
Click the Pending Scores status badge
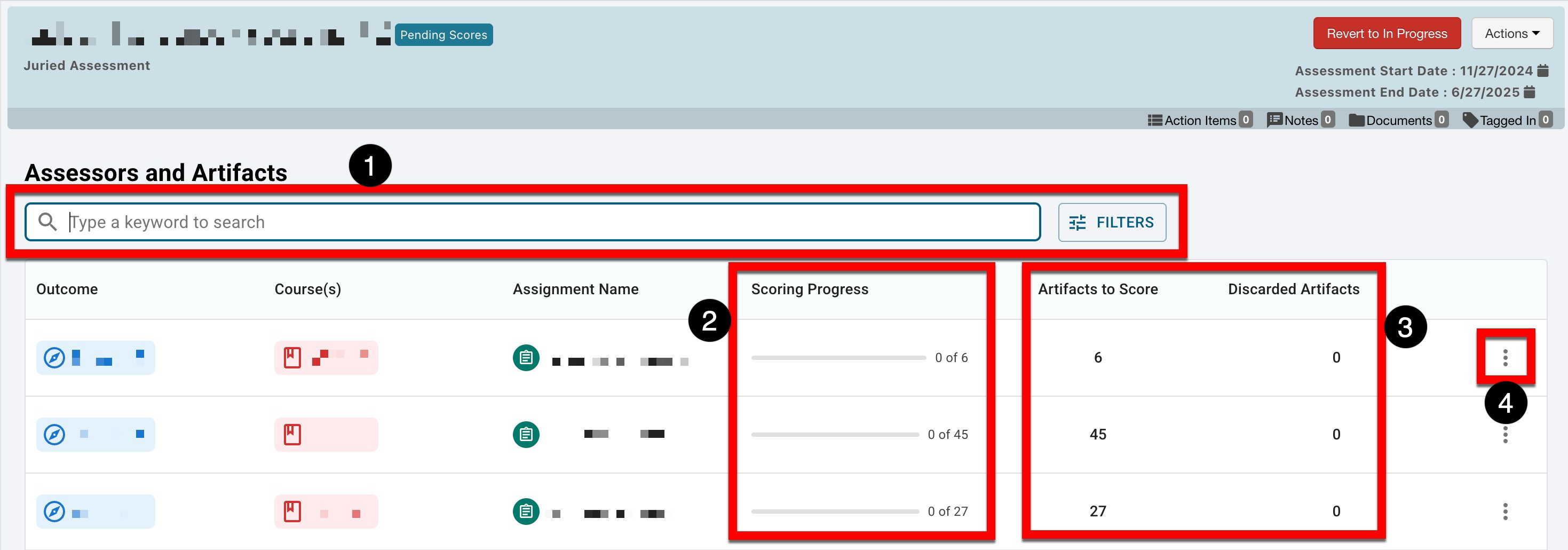[443, 35]
